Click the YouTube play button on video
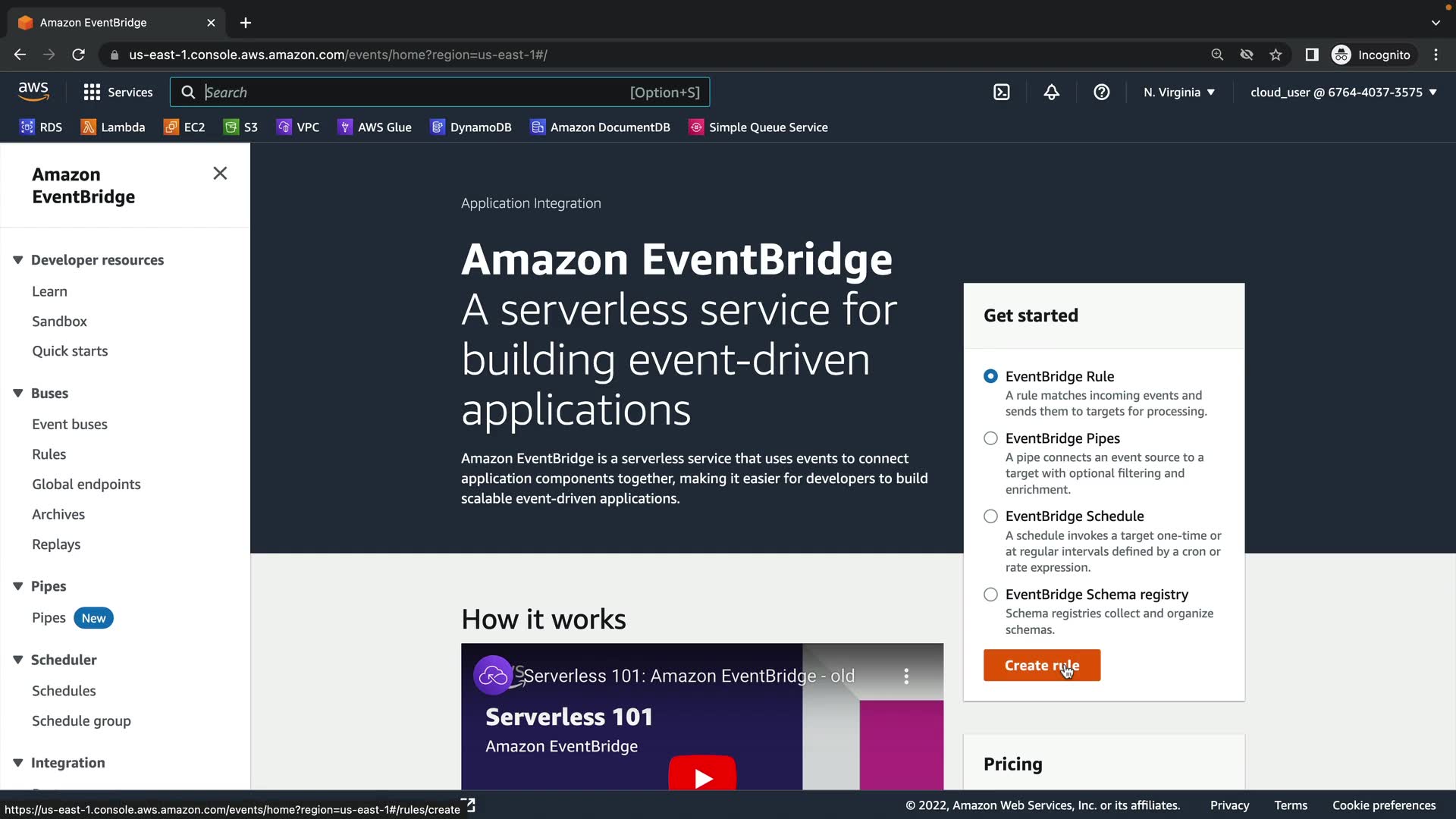 tap(702, 777)
